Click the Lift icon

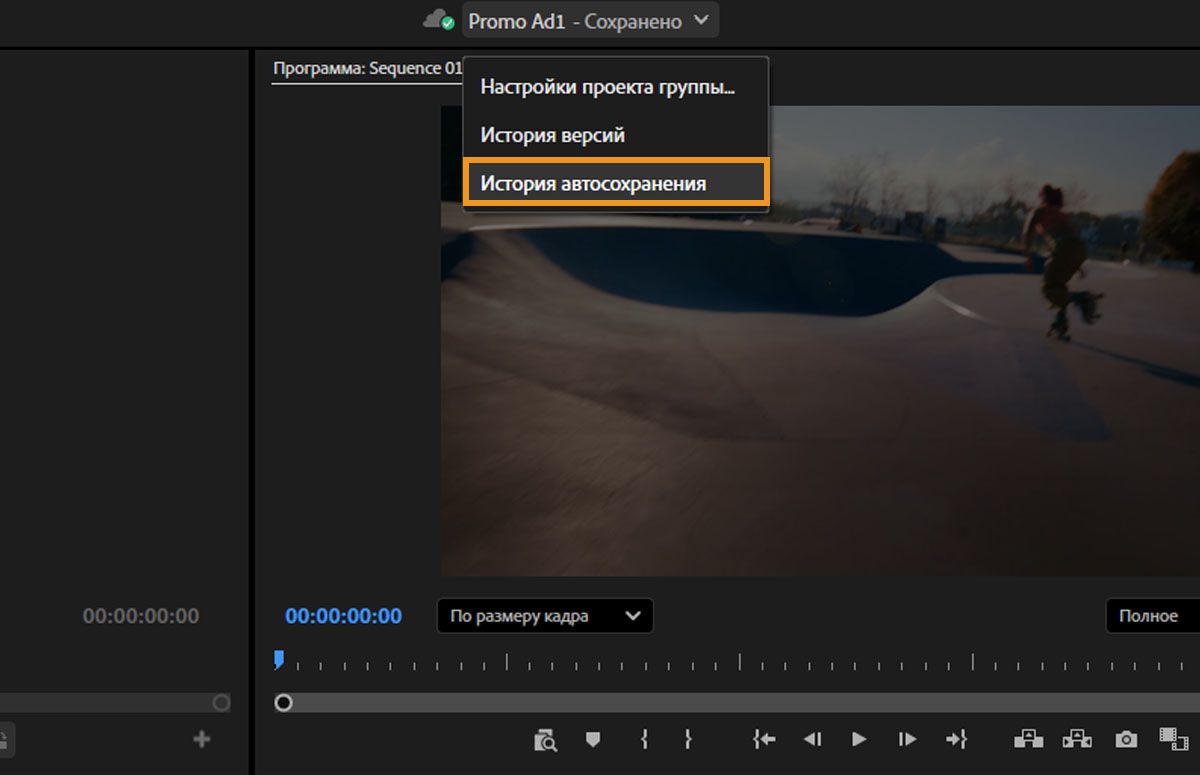(x=1029, y=740)
